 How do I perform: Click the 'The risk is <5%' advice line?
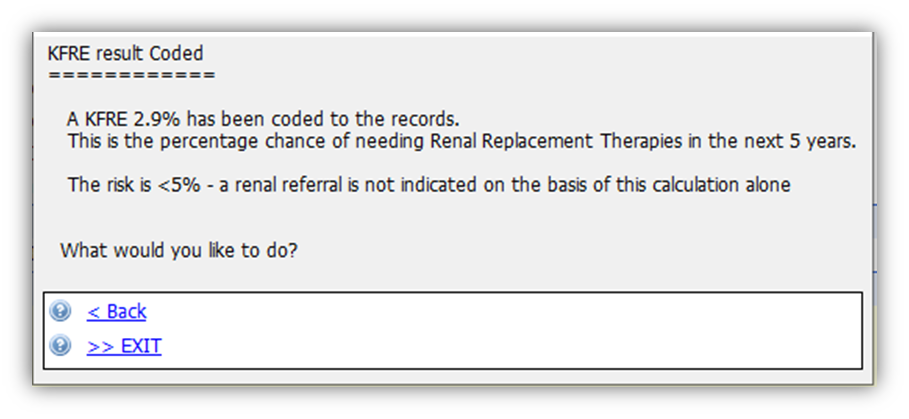429,185
